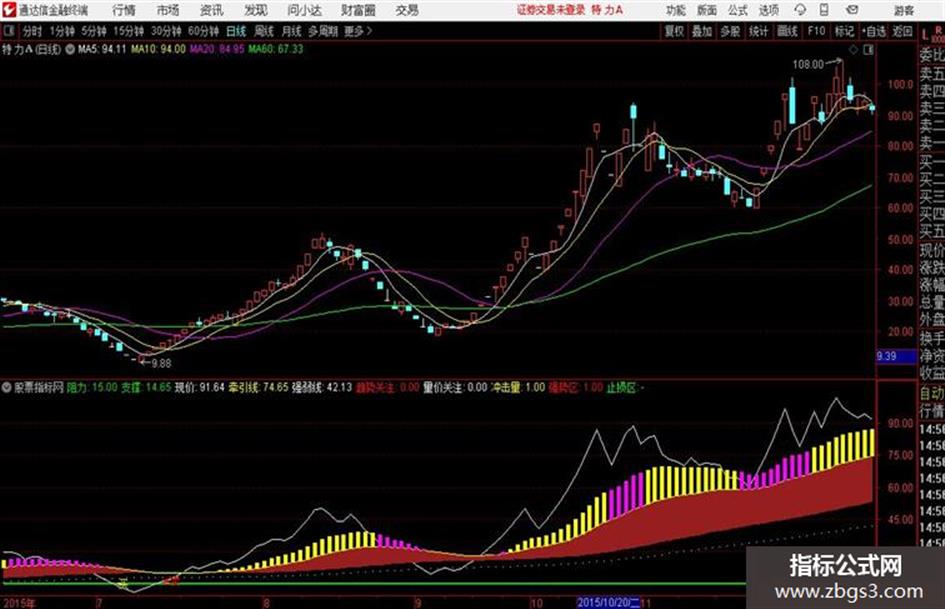
Task: Click the 多股 toolbar button
Action: tap(730, 31)
